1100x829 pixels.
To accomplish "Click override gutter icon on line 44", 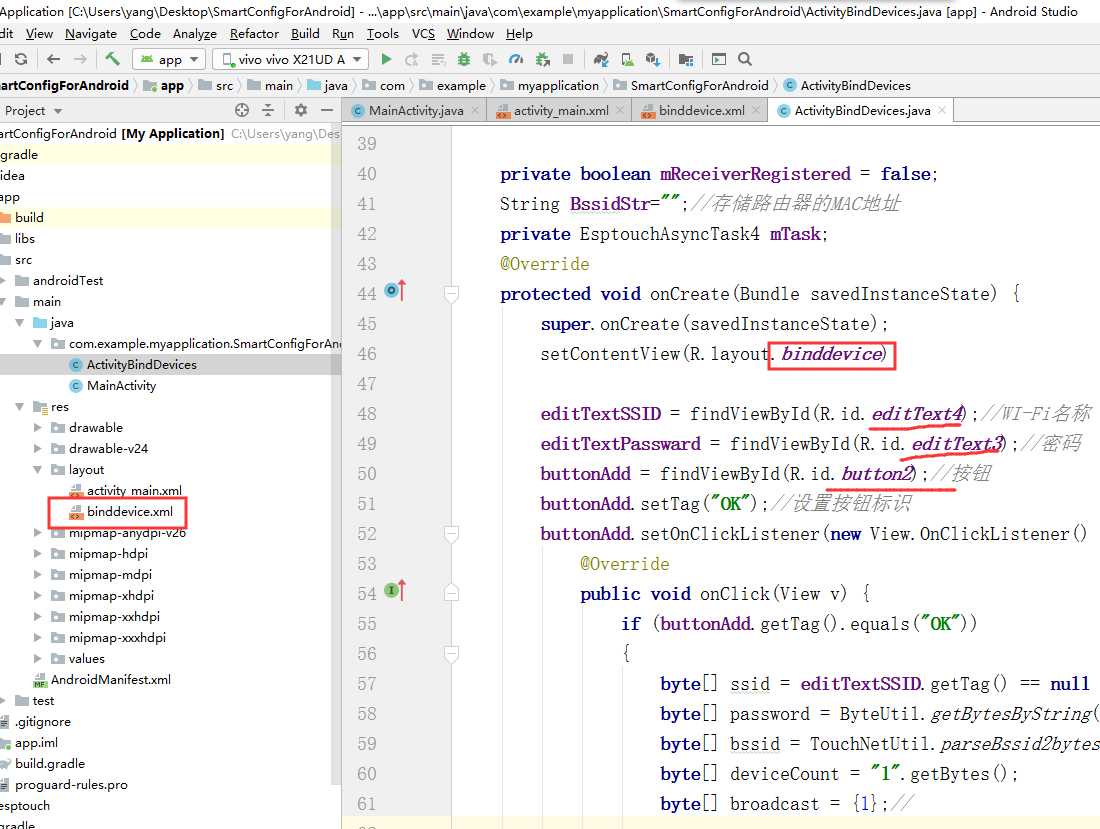I will (x=395, y=290).
